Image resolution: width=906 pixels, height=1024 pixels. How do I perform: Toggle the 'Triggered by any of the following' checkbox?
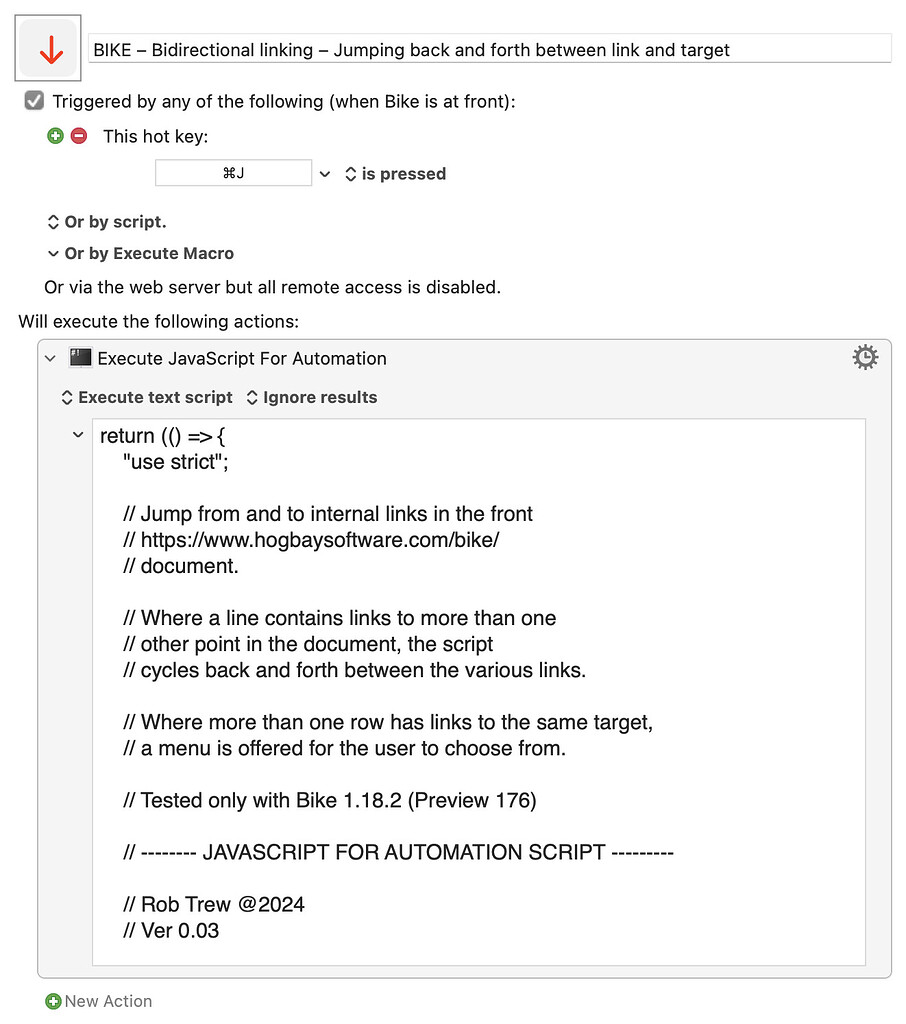click(35, 101)
